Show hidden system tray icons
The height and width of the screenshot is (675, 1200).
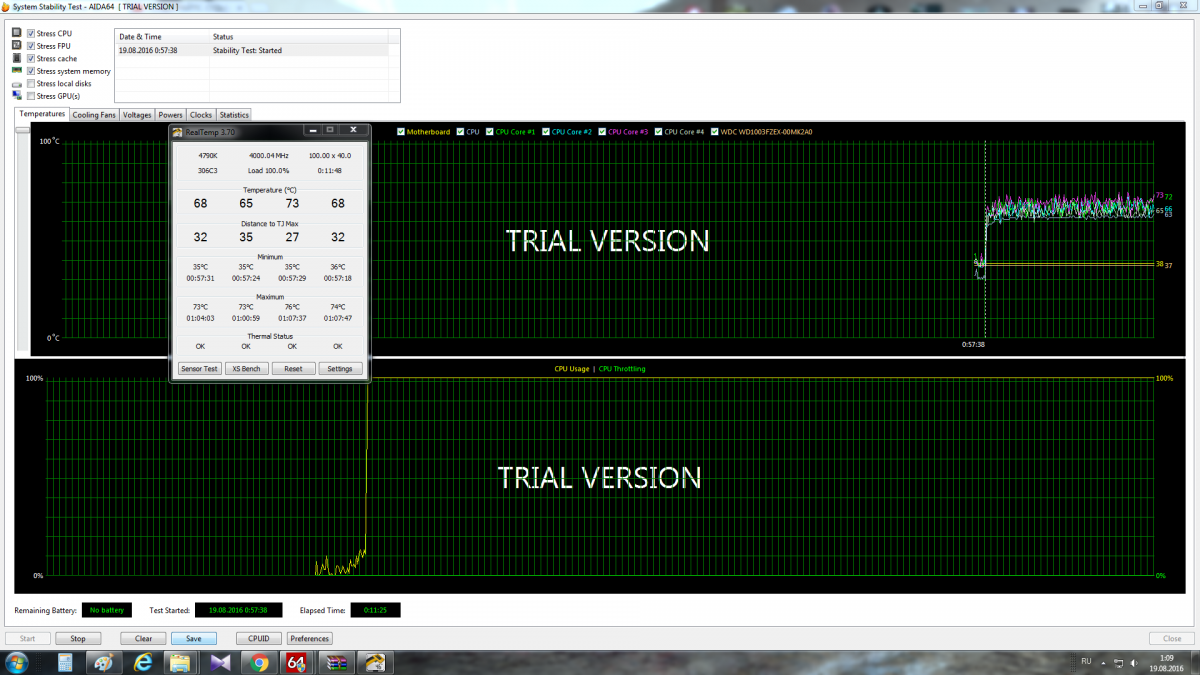click(x=1105, y=662)
